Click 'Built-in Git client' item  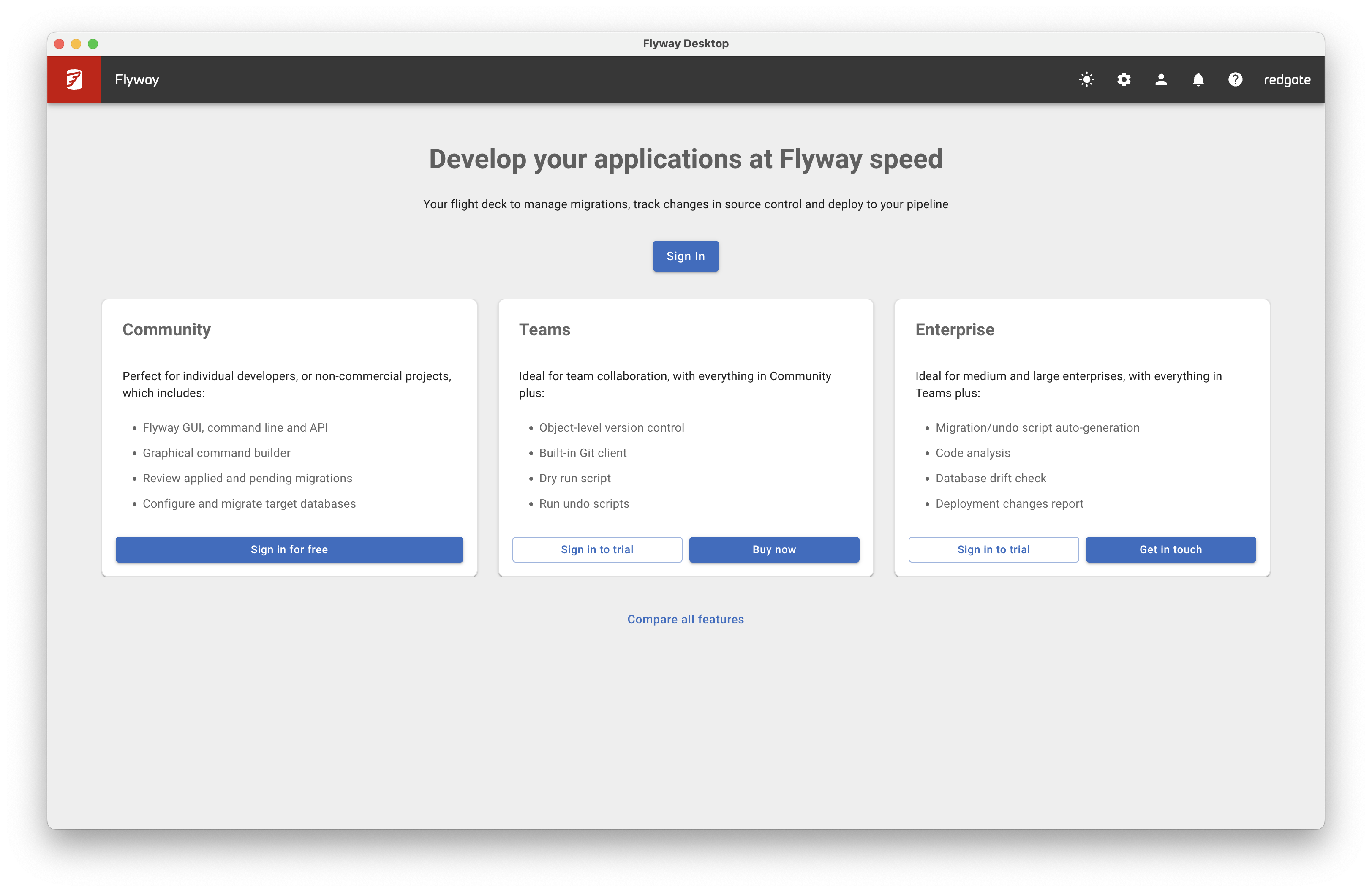(x=583, y=453)
